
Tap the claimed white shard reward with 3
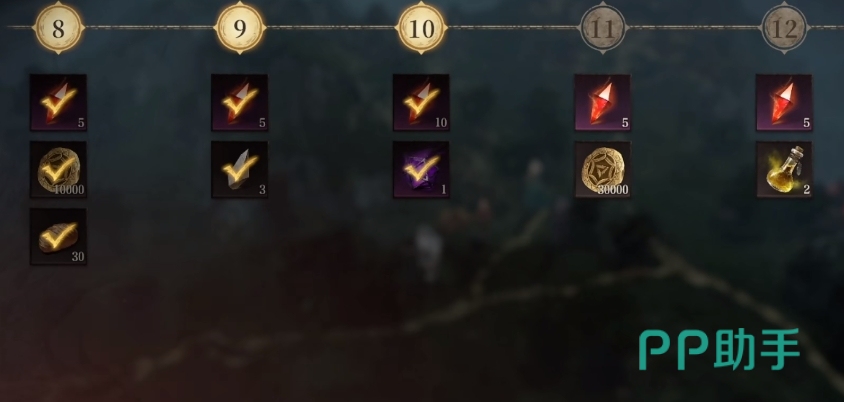point(240,170)
